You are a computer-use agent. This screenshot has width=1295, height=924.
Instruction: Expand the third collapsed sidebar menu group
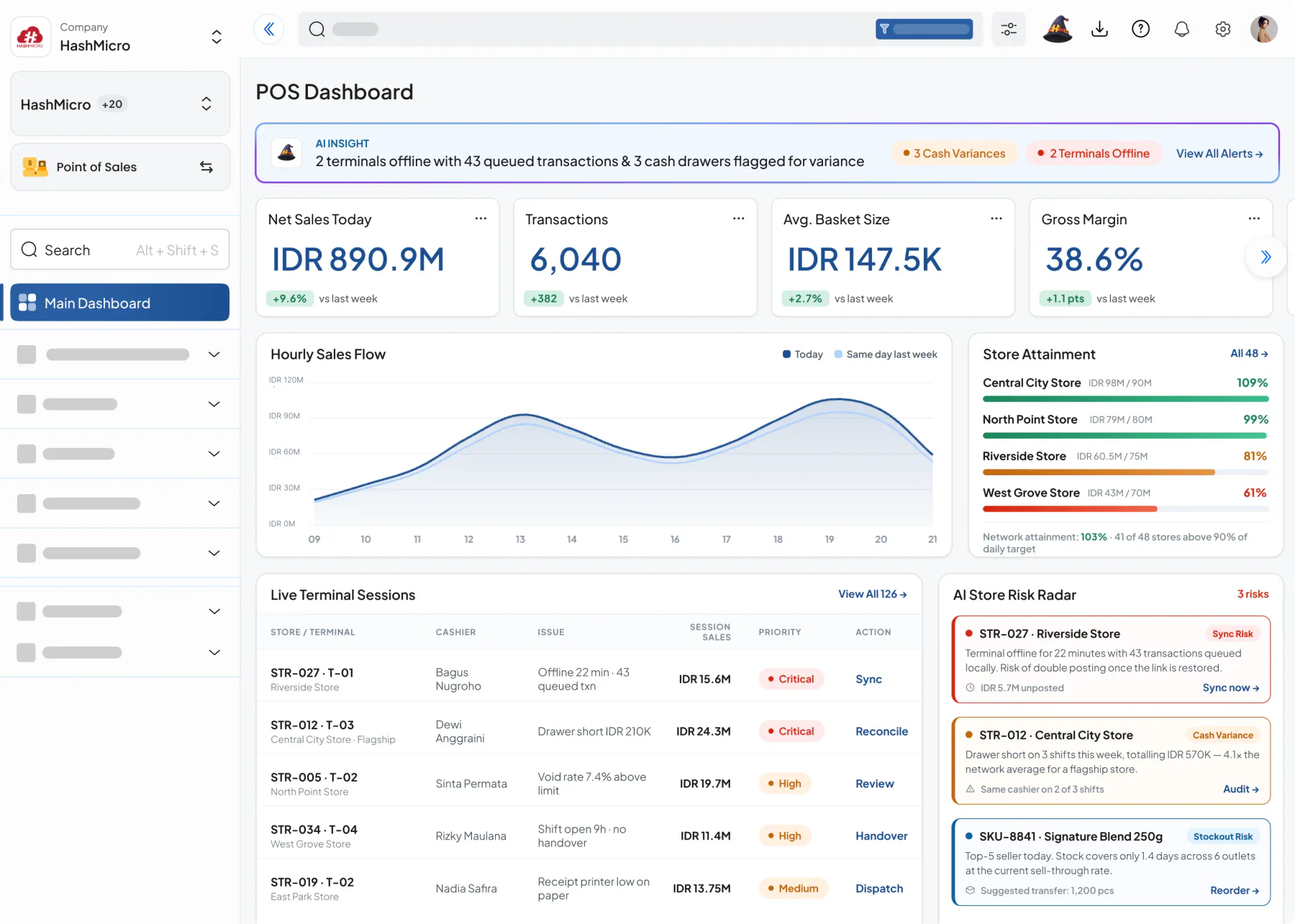point(214,454)
